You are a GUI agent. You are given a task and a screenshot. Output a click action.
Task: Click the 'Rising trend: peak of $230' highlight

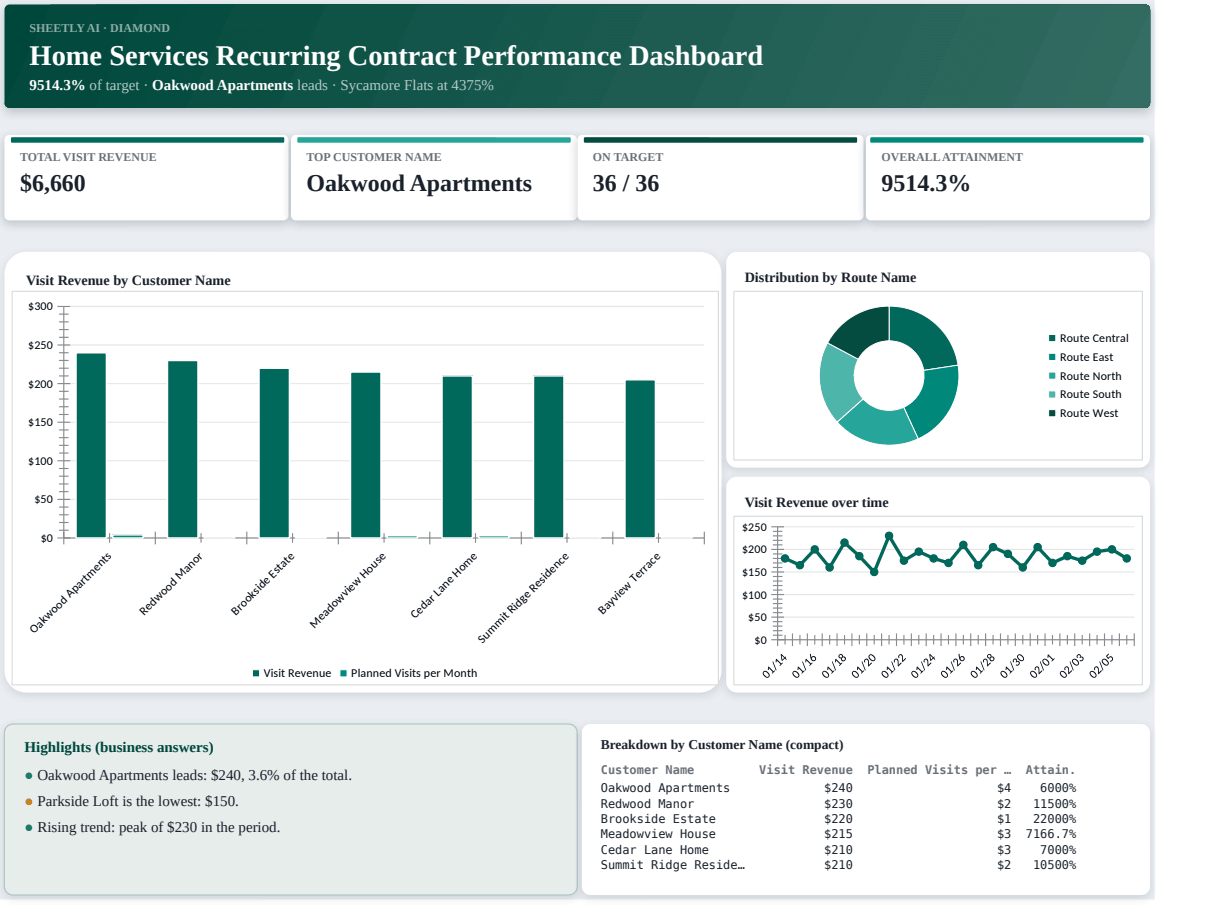[x=158, y=827]
